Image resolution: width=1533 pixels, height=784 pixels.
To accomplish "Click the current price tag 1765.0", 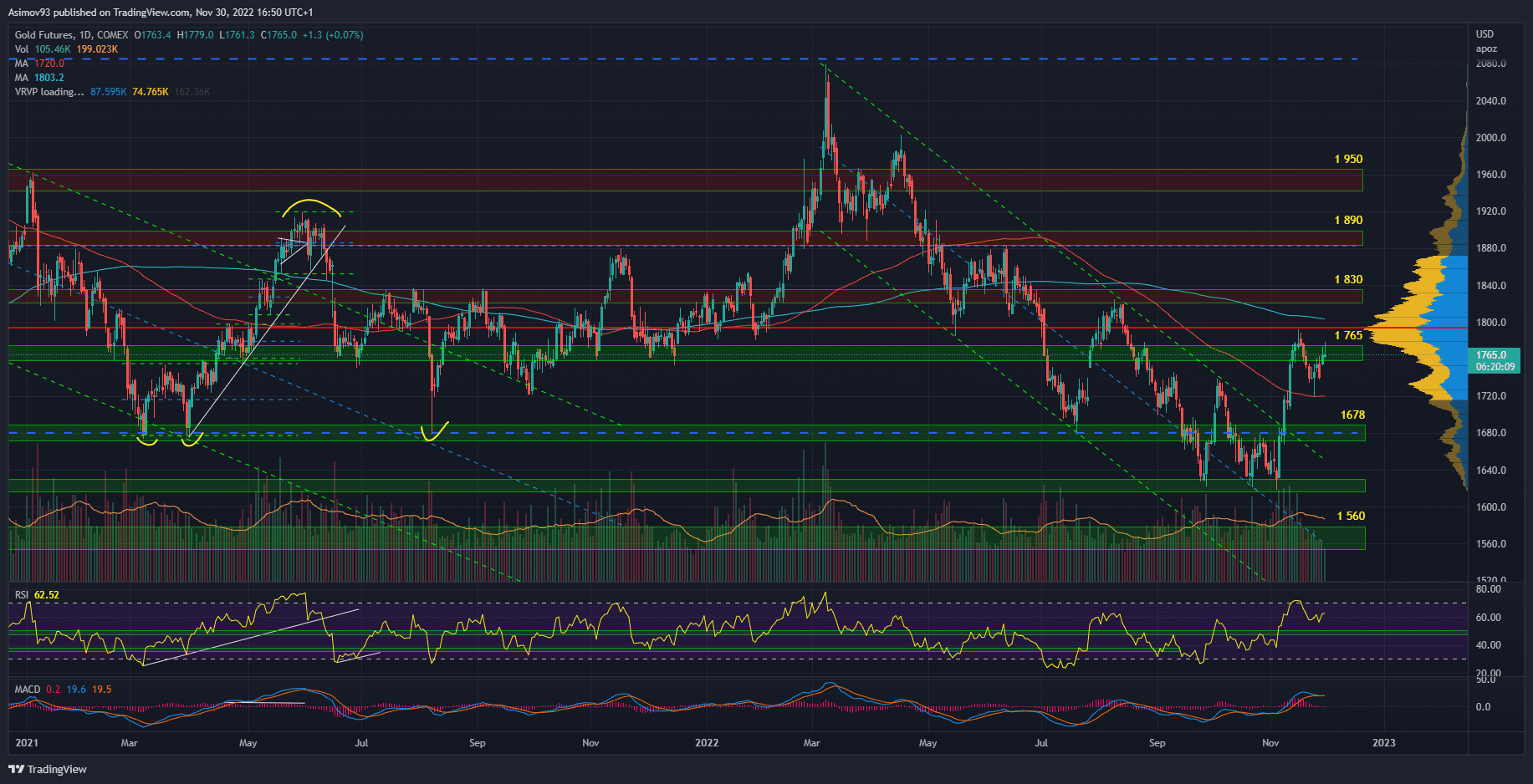I will pyautogui.click(x=1493, y=360).
